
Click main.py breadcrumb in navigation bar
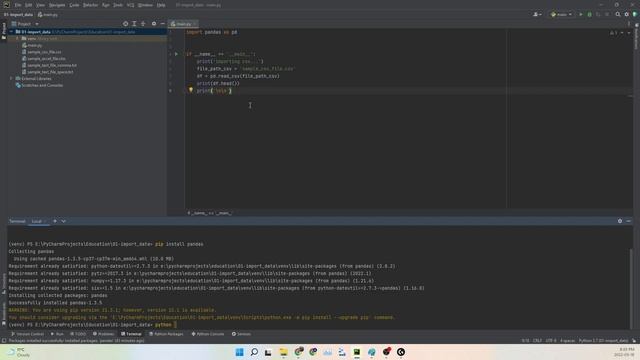[x=48, y=15]
